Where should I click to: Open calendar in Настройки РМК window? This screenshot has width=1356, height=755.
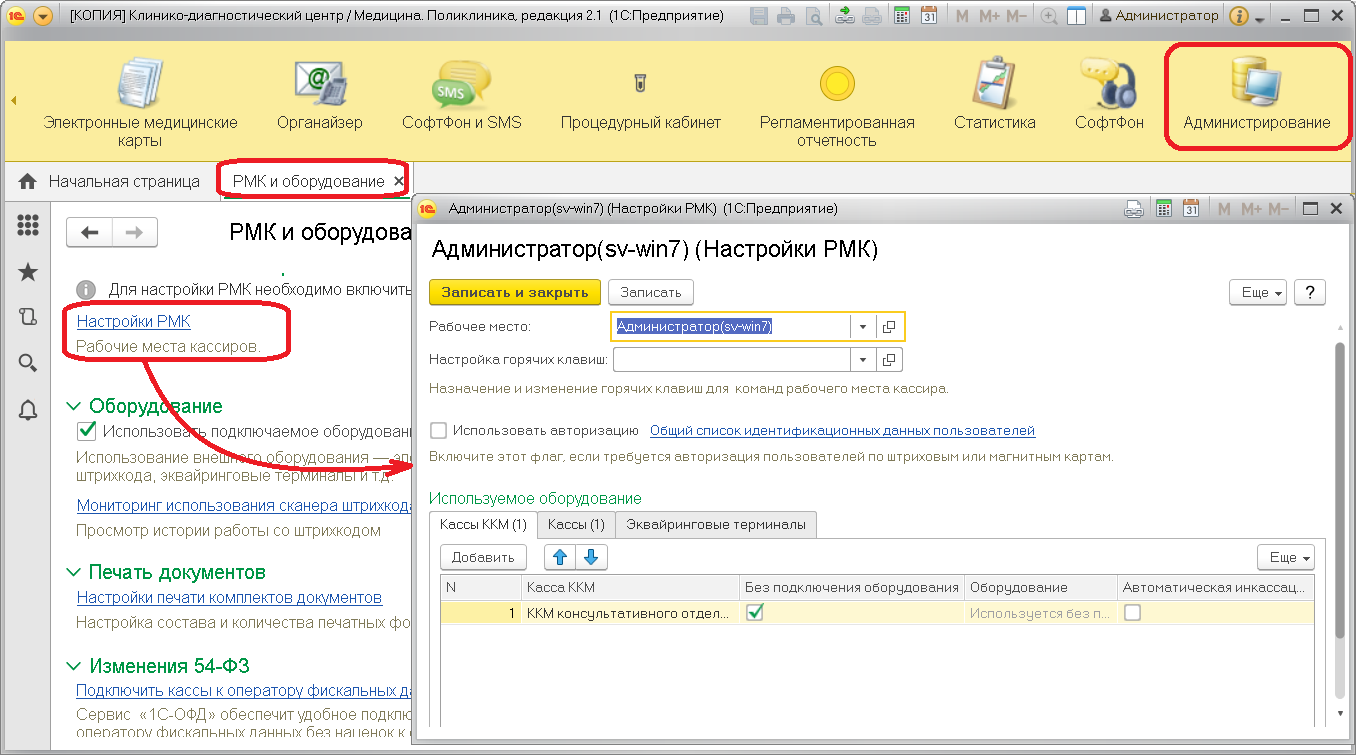1190,209
